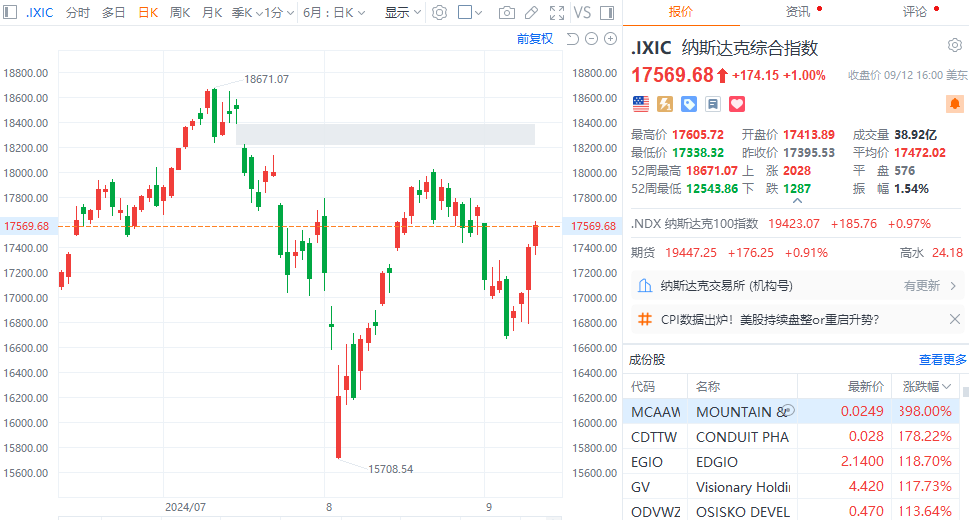Select 月K monthly candlestick view
Image resolution: width=969 pixels, height=520 pixels.
[212, 12]
